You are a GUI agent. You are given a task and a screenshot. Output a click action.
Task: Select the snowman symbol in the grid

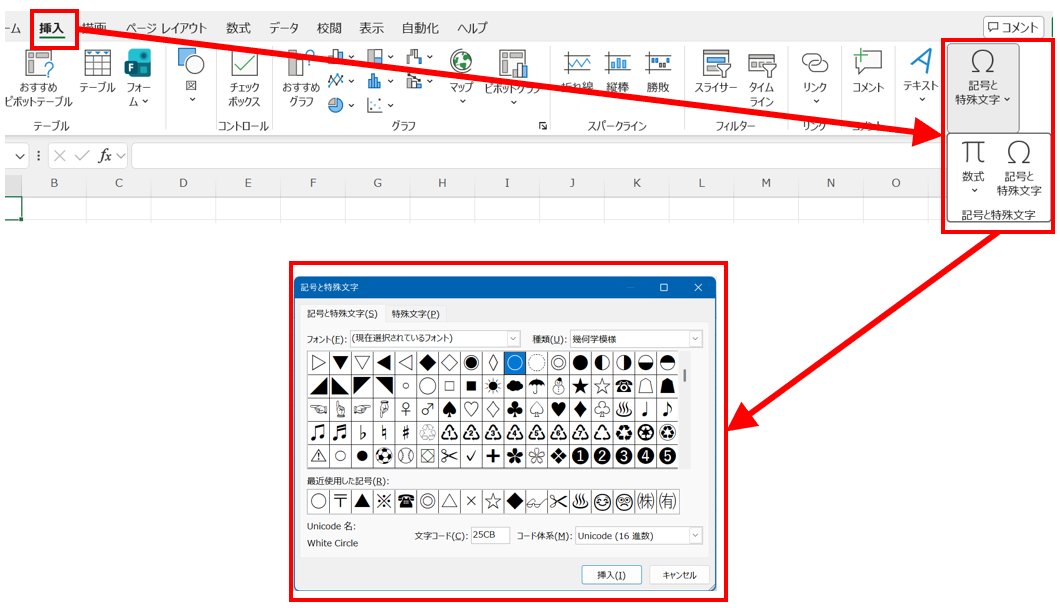557,386
